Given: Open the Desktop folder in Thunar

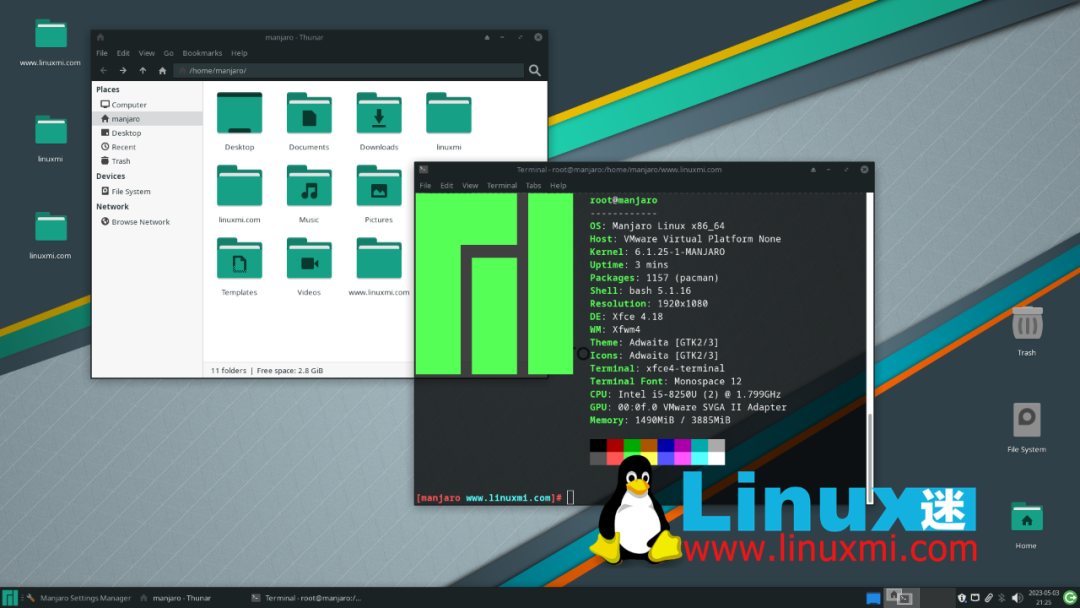Looking at the screenshot, I should point(239,114).
